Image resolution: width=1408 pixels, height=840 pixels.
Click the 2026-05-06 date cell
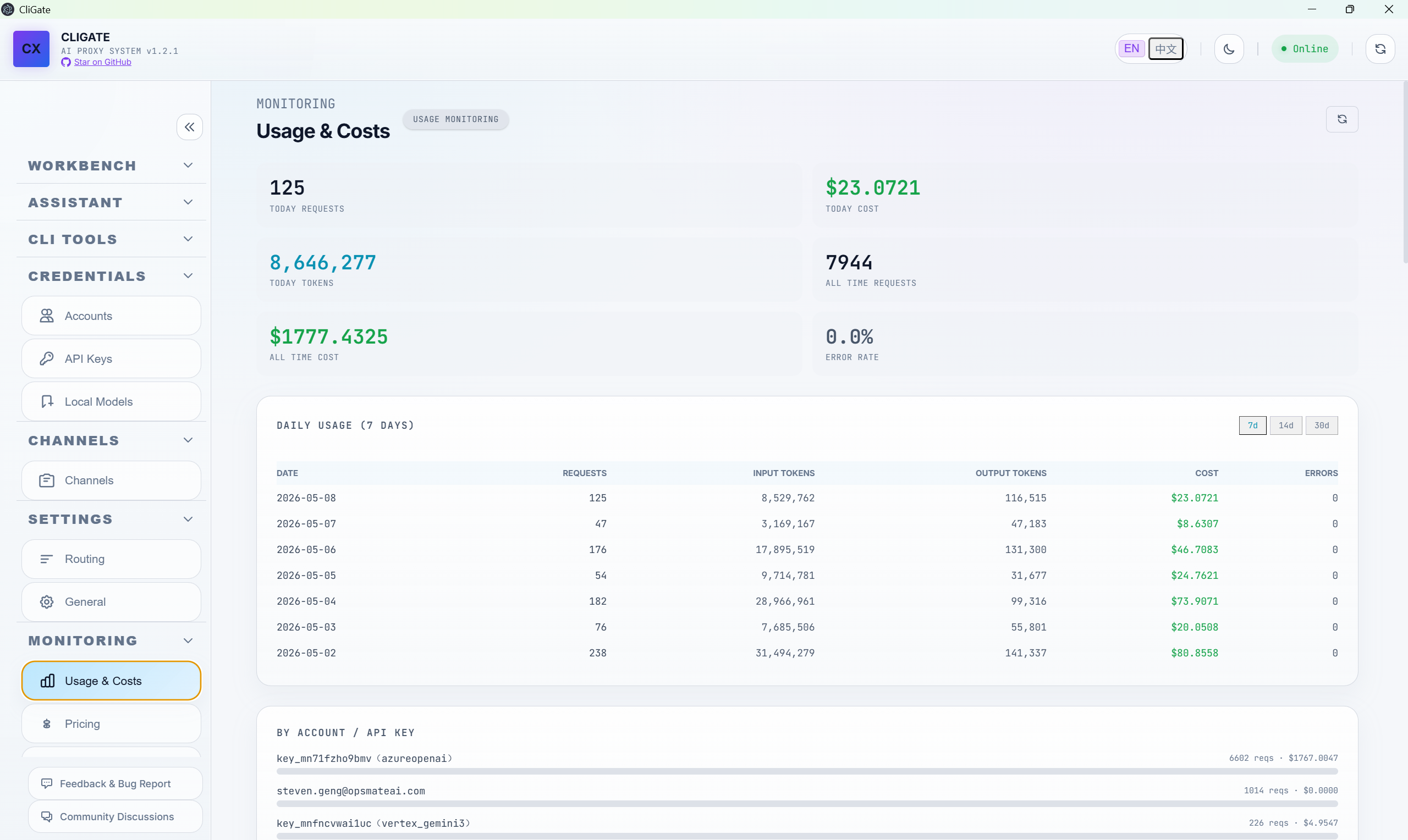click(306, 550)
